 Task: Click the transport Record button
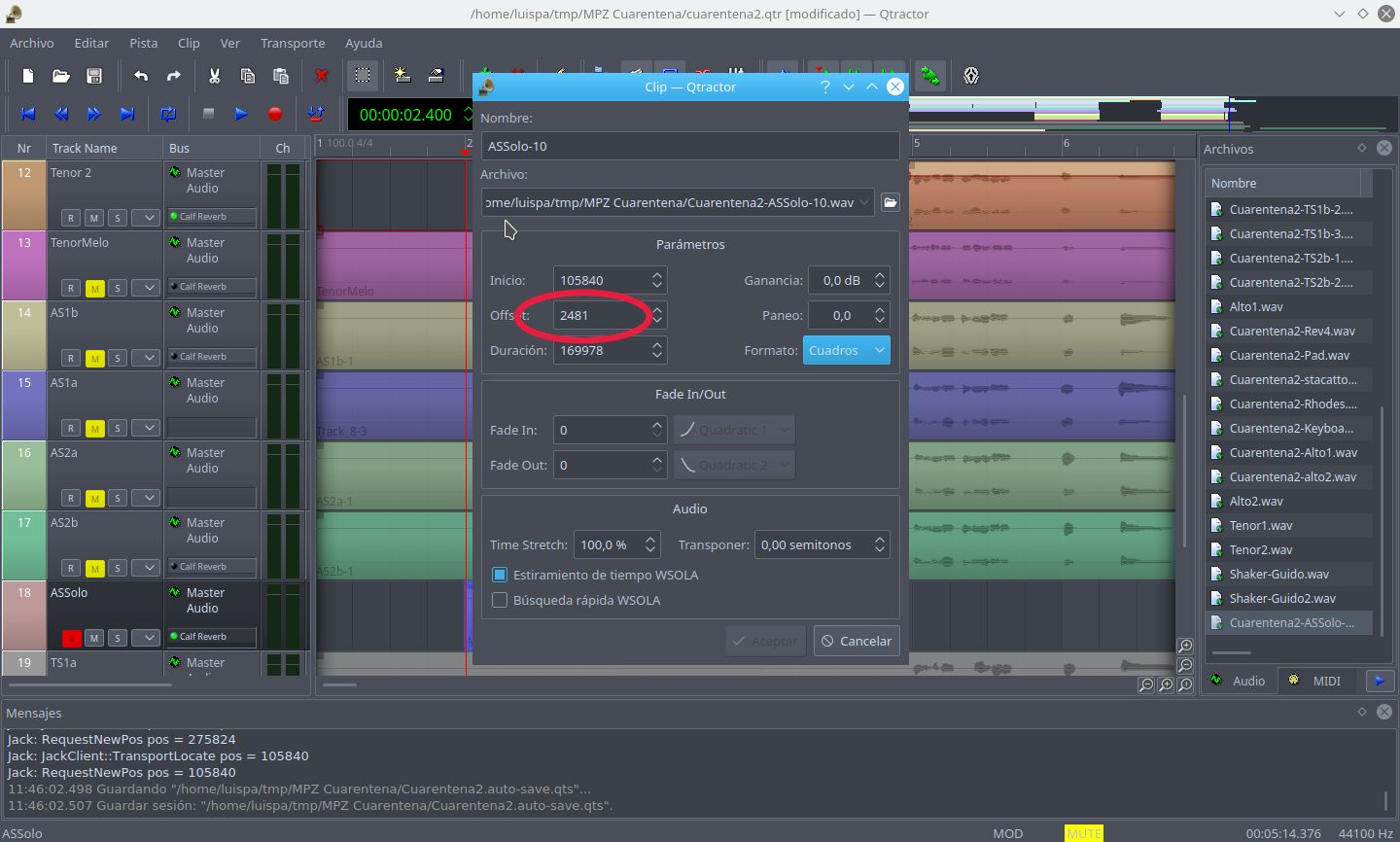click(x=275, y=114)
